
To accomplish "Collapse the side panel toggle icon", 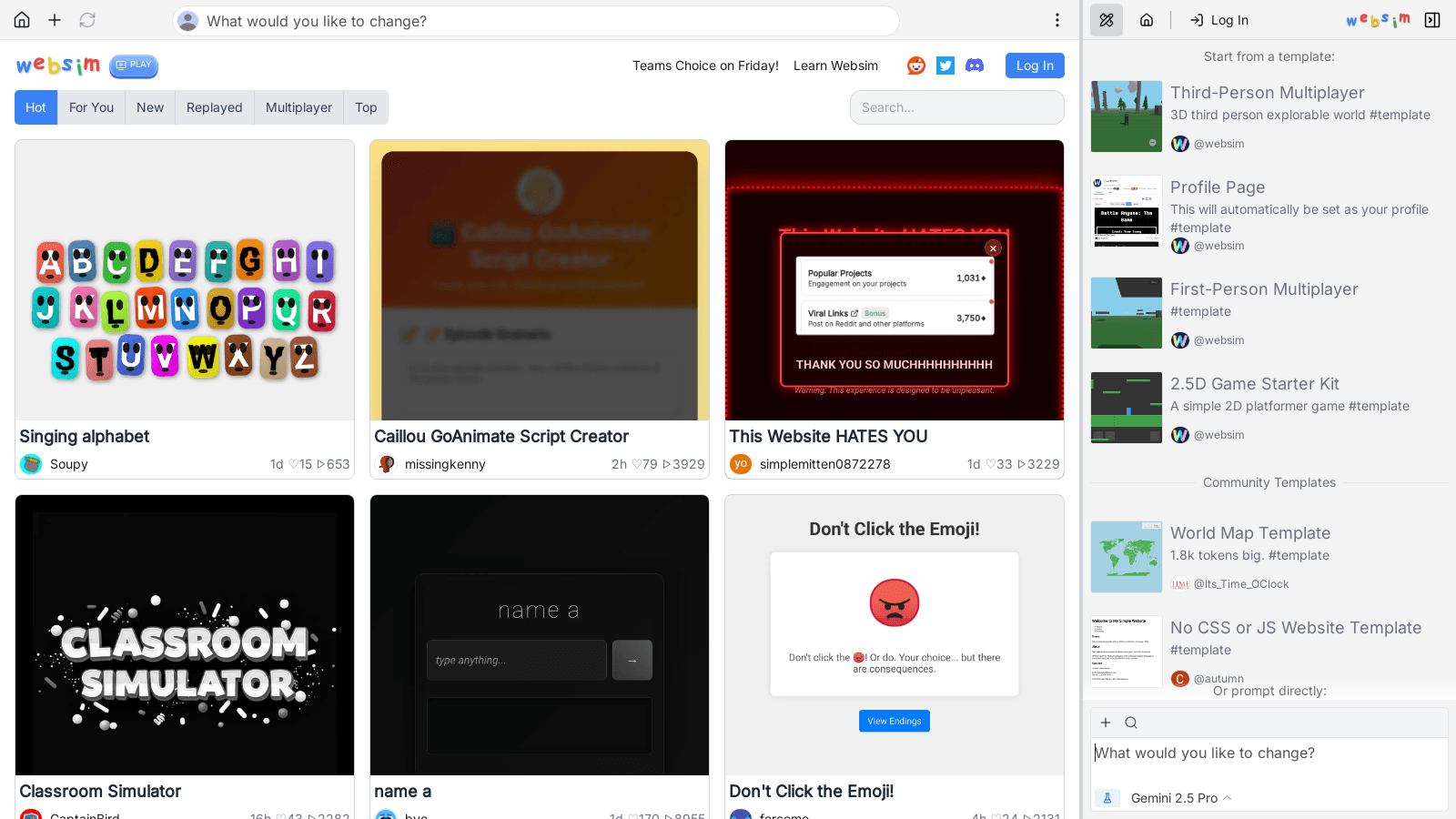I will tap(1432, 20).
